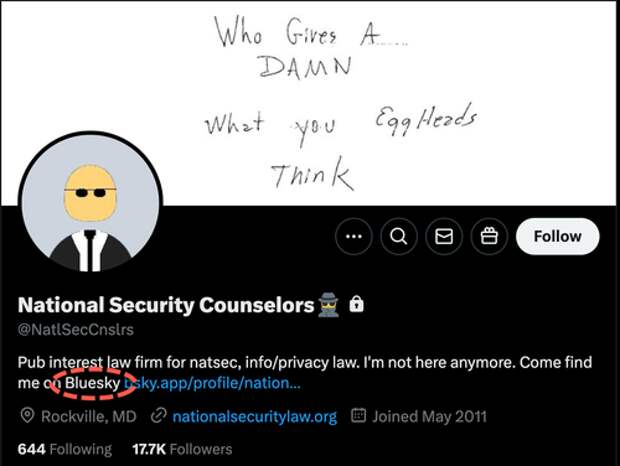Open the 17.7K Followers list
The height and width of the screenshot is (466, 620).
coord(182,449)
